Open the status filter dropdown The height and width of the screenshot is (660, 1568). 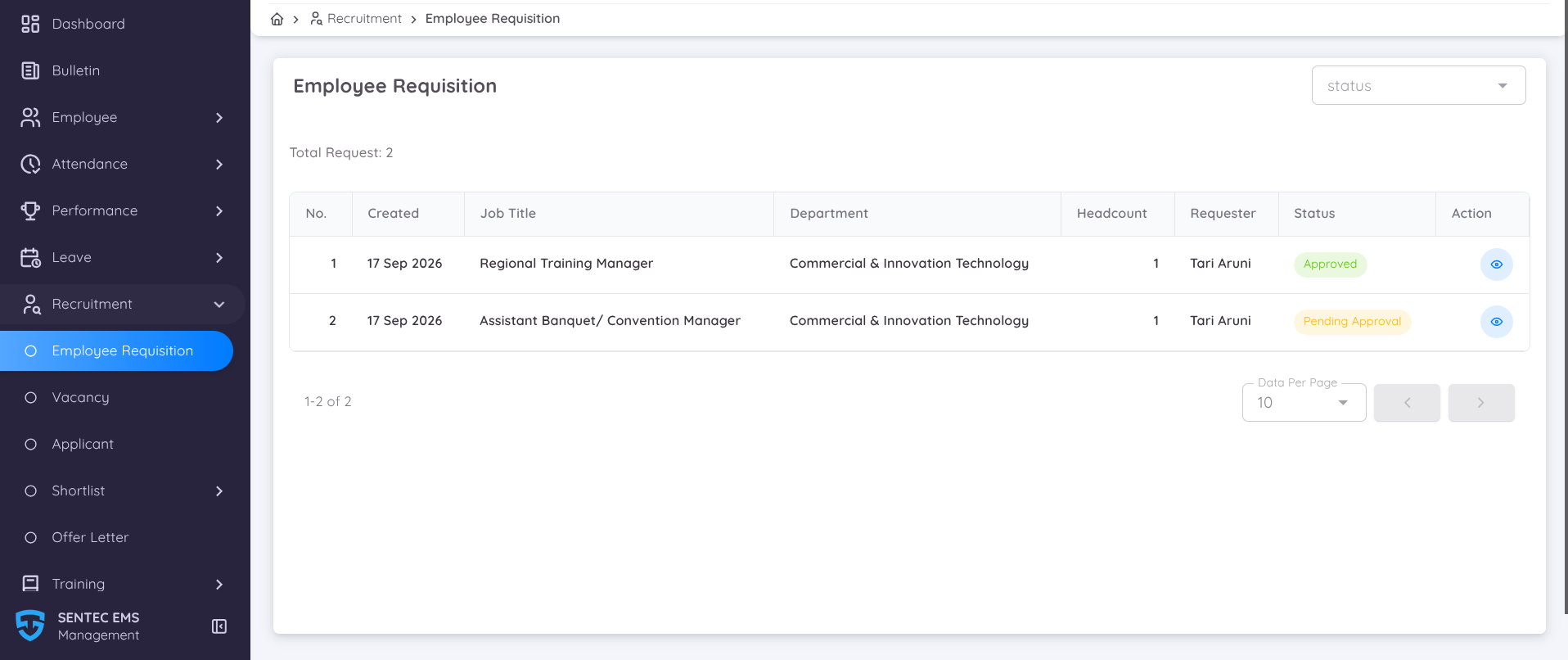point(1418,85)
